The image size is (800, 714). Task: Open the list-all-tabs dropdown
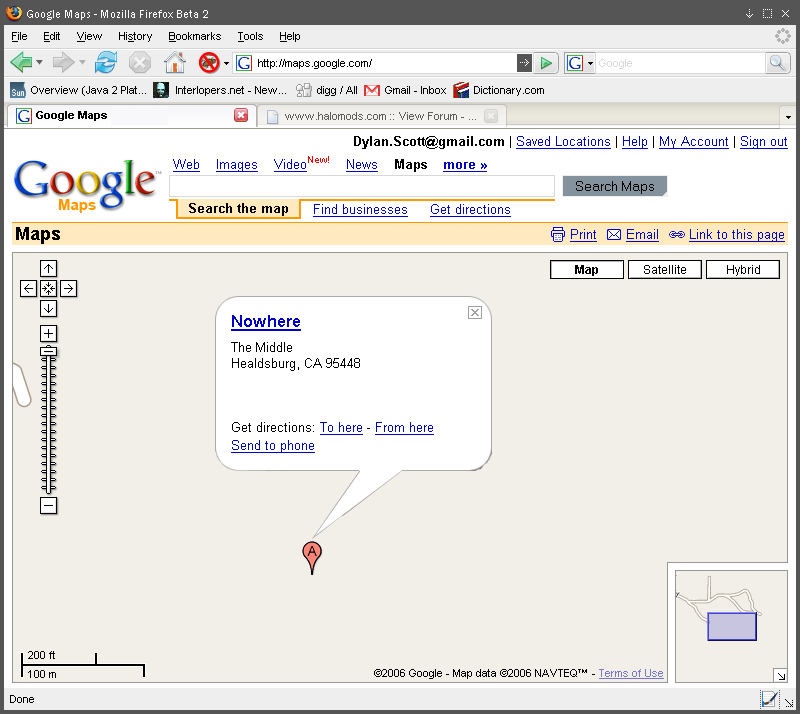(788, 117)
